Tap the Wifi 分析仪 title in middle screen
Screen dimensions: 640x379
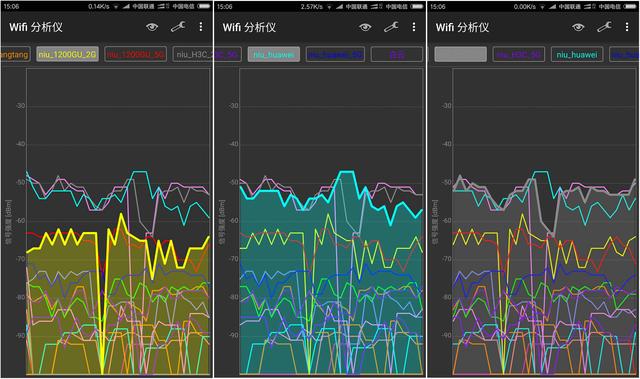click(x=249, y=27)
